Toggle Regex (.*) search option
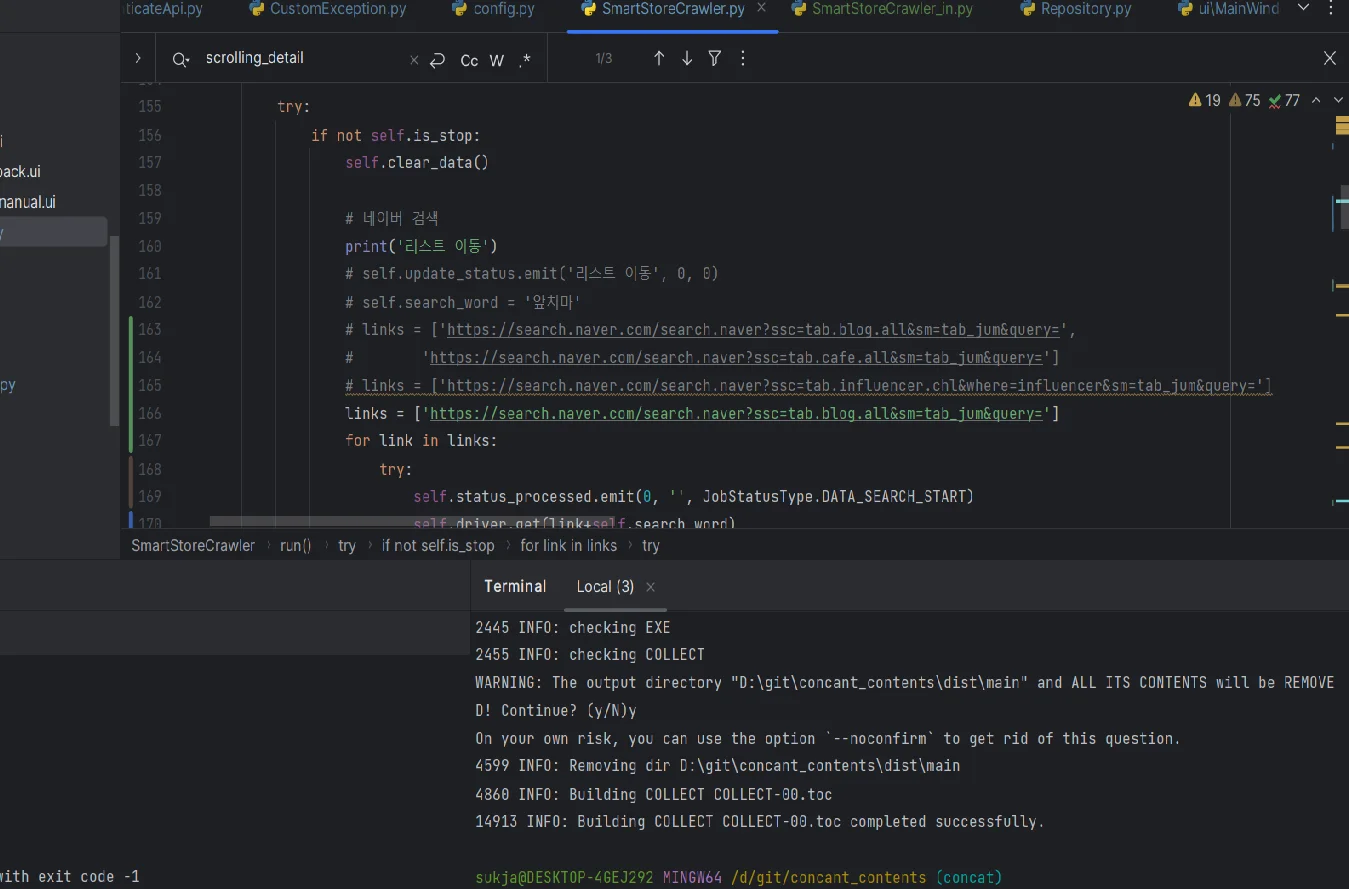1349x889 pixels. click(x=525, y=60)
